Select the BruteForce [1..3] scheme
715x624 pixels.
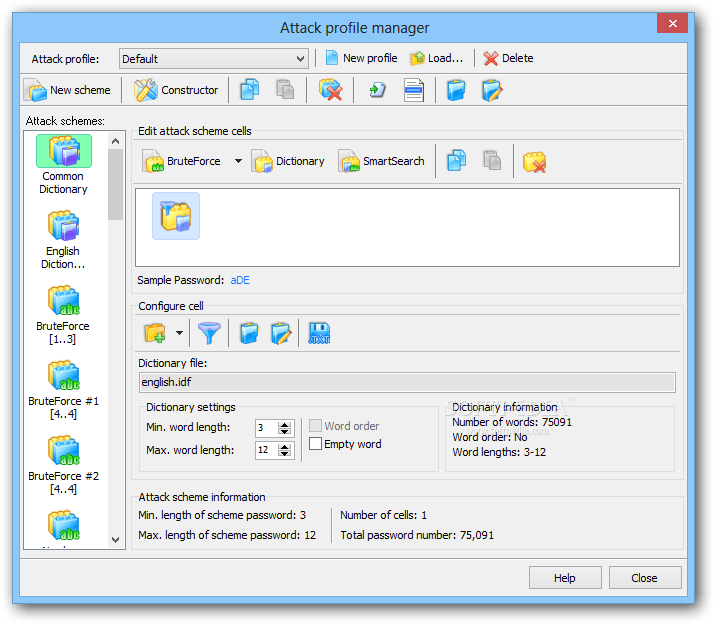(x=63, y=315)
